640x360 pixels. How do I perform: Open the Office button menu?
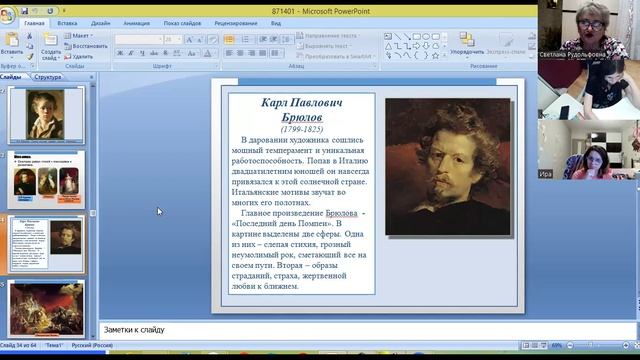point(7,16)
